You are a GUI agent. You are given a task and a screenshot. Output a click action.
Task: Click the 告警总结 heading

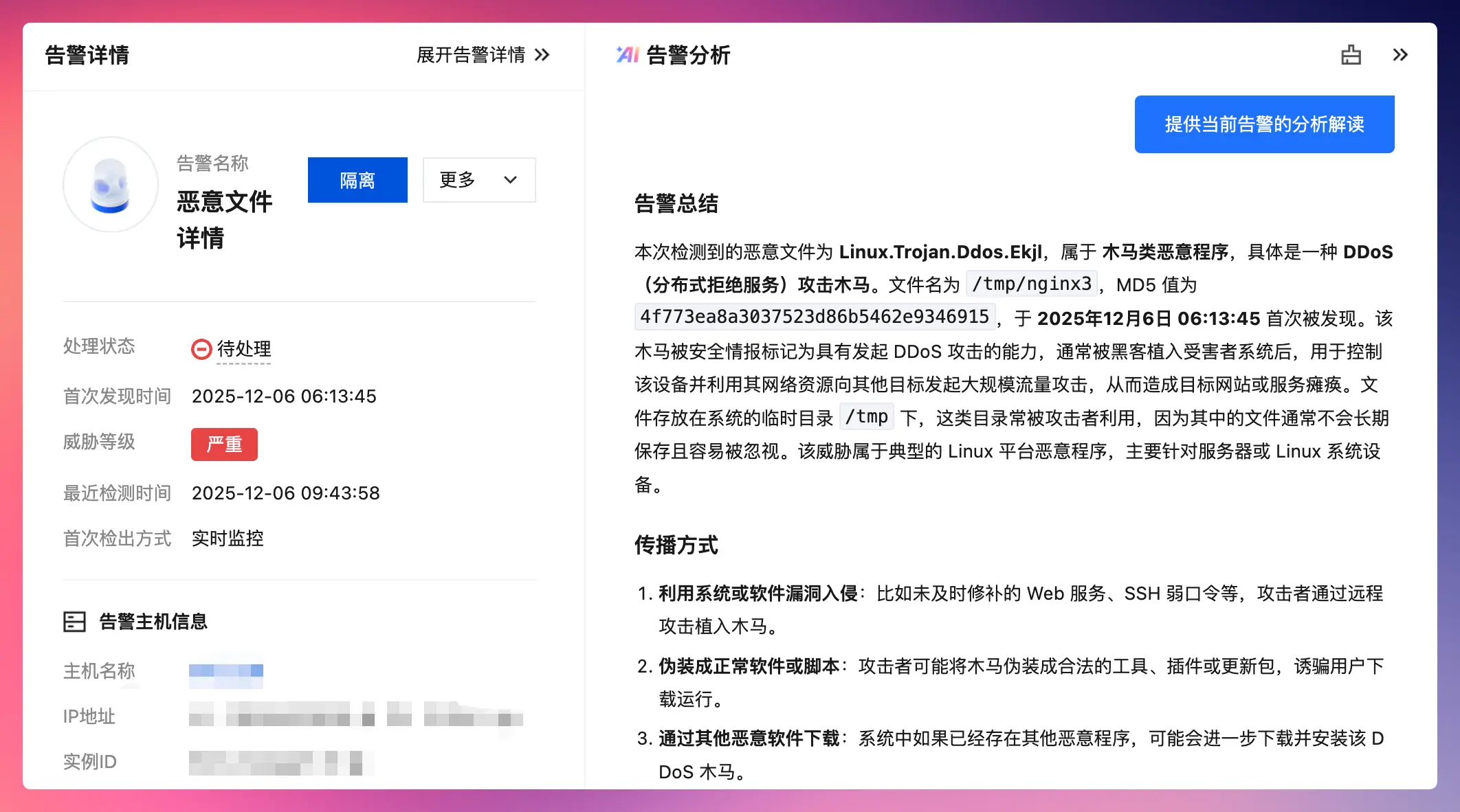[676, 204]
